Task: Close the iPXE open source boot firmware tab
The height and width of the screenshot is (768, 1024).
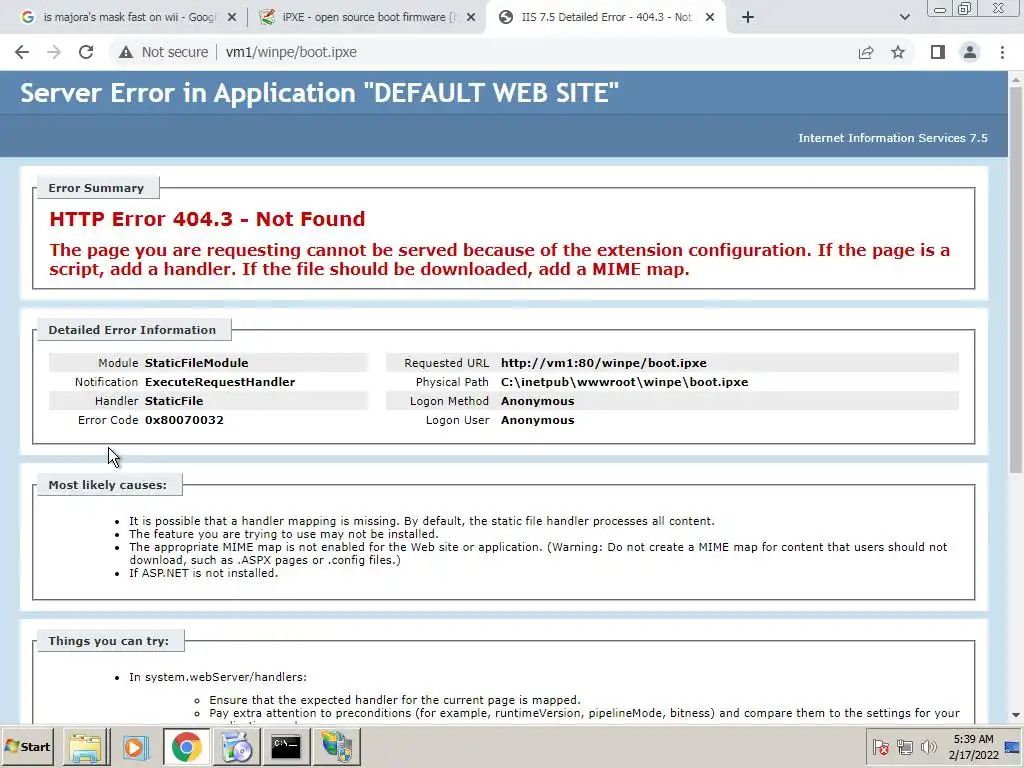Action: click(471, 18)
